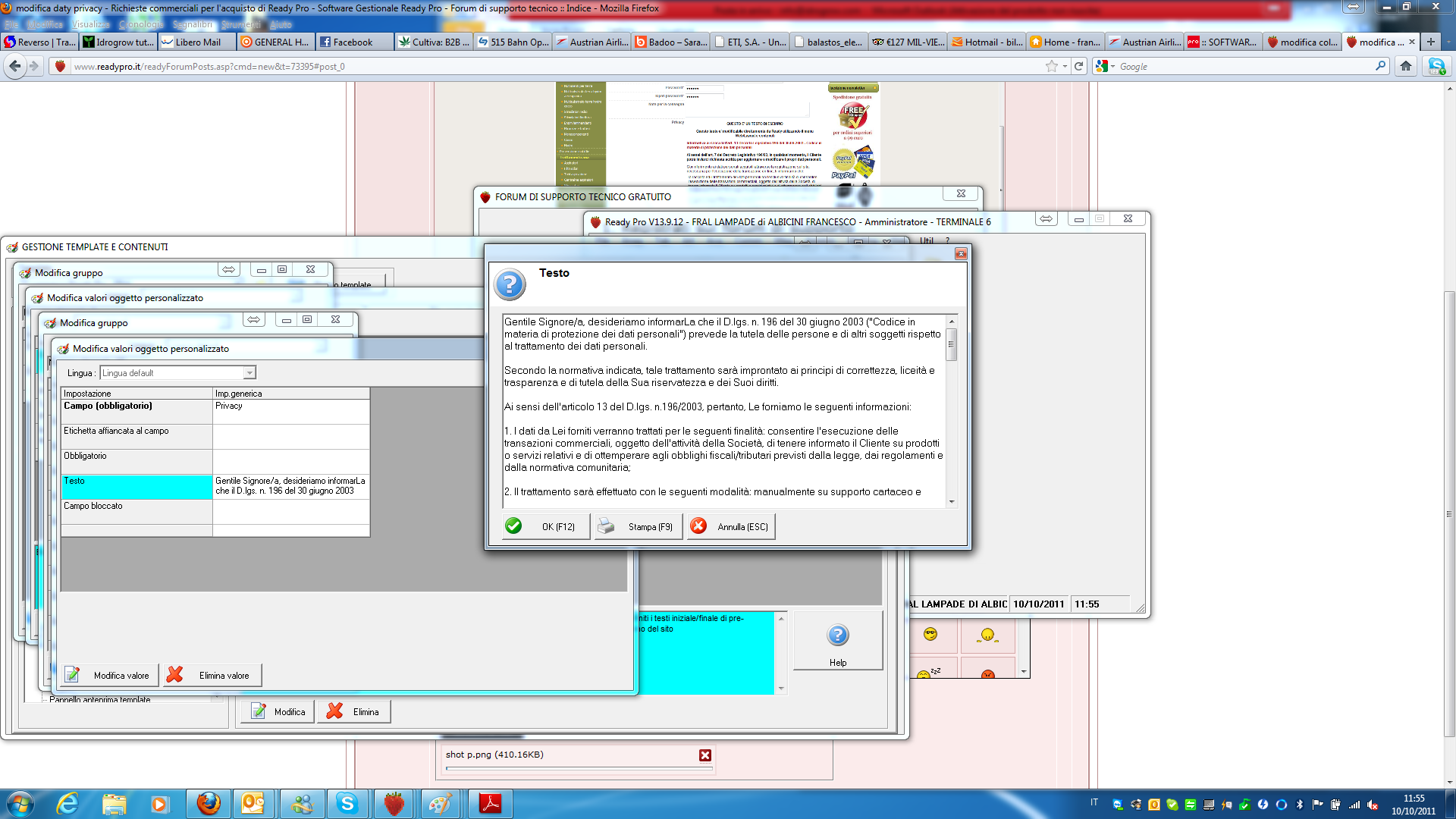
Task: Open the URL bar history dropdown arrow
Action: [x=1065, y=66]
